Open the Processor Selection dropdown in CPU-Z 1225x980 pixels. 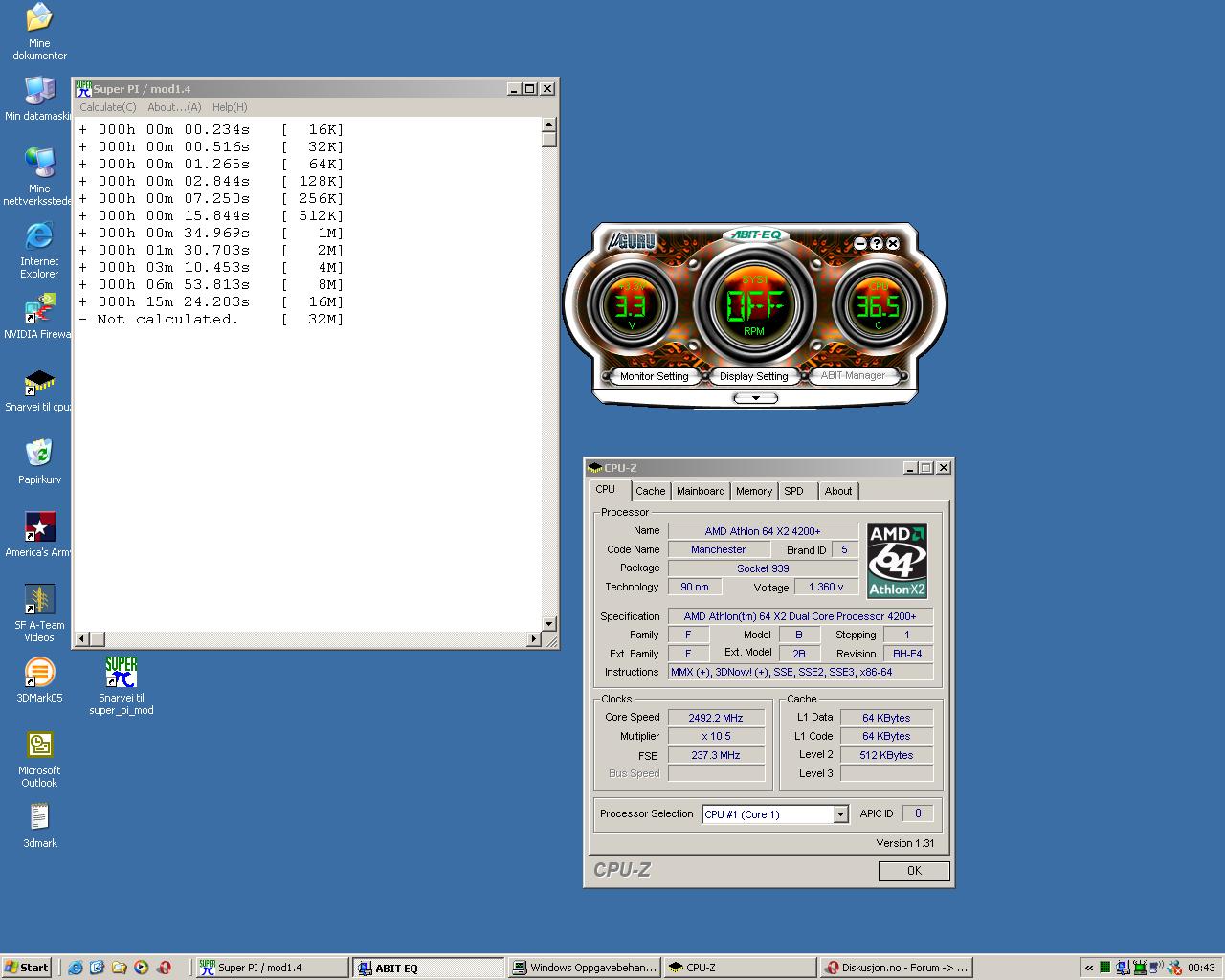click(840, 814)
